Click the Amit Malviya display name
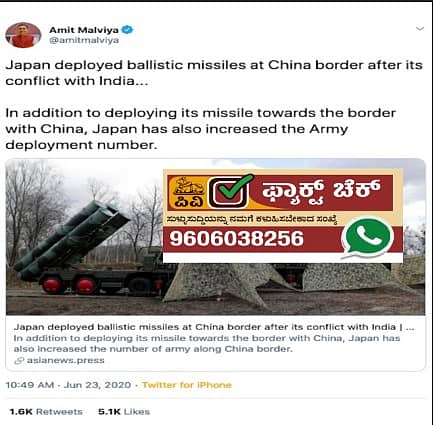The width and height of the screenshot is (433, 425). click(84, 30)
